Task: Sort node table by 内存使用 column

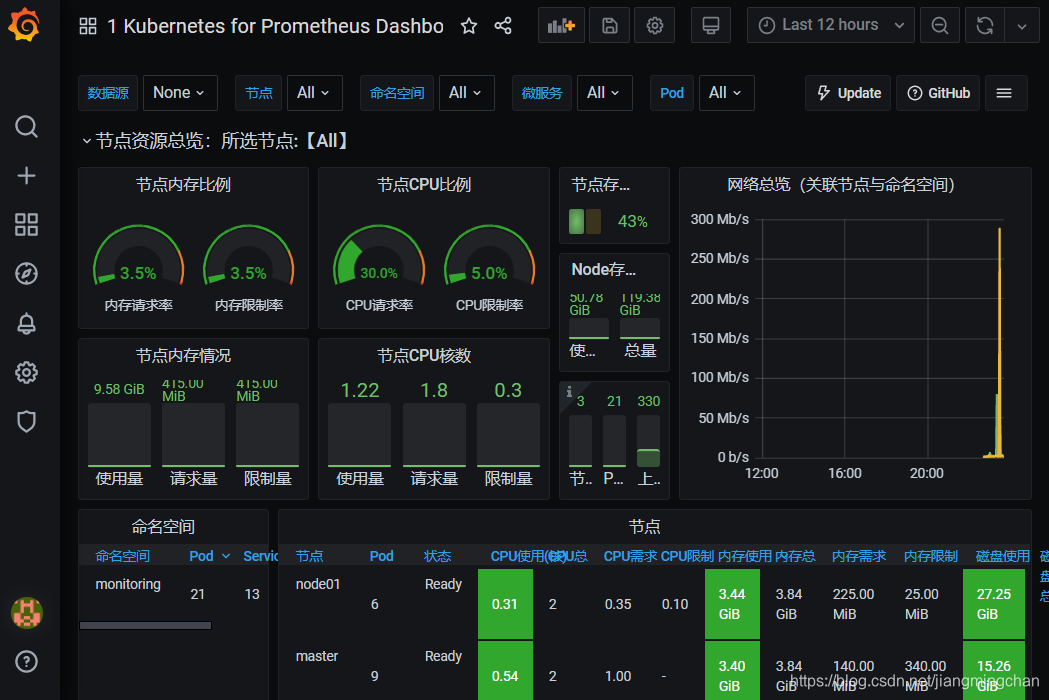Action: pyautogui.click(x=745, y=556)
